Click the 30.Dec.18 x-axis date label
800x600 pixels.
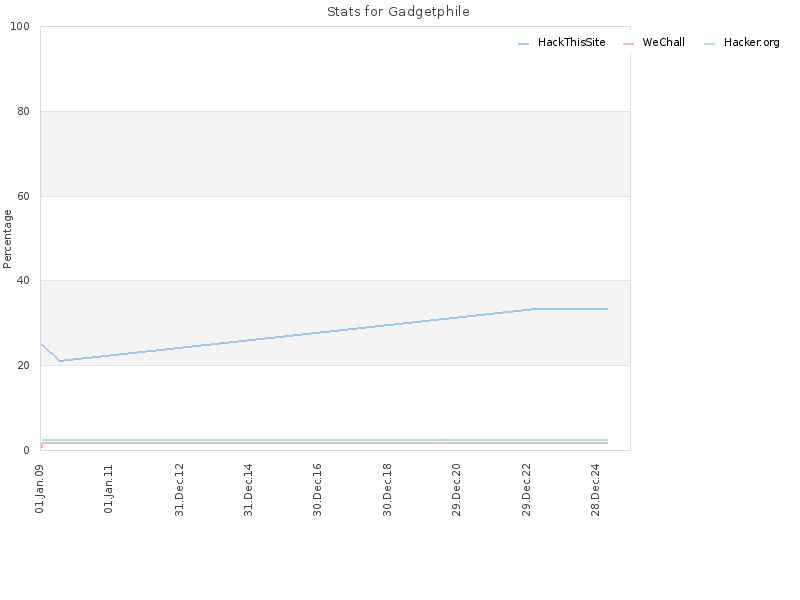(387, 490)
